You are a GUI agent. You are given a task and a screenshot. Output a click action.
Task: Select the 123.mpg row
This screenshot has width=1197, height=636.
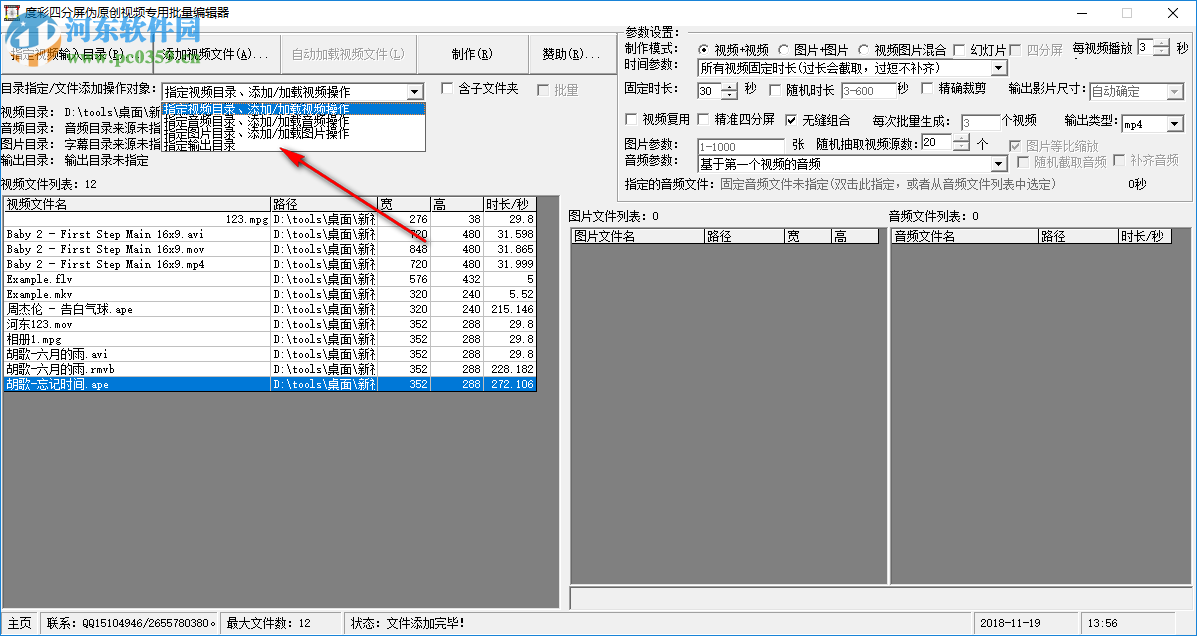(270, 219)
